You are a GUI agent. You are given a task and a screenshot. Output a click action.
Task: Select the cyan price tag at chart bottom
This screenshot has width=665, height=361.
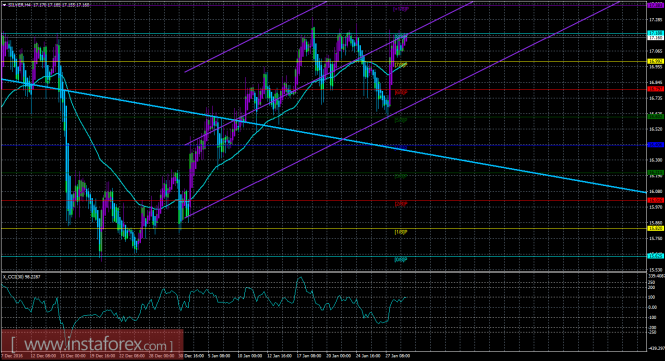pos(656,256)
